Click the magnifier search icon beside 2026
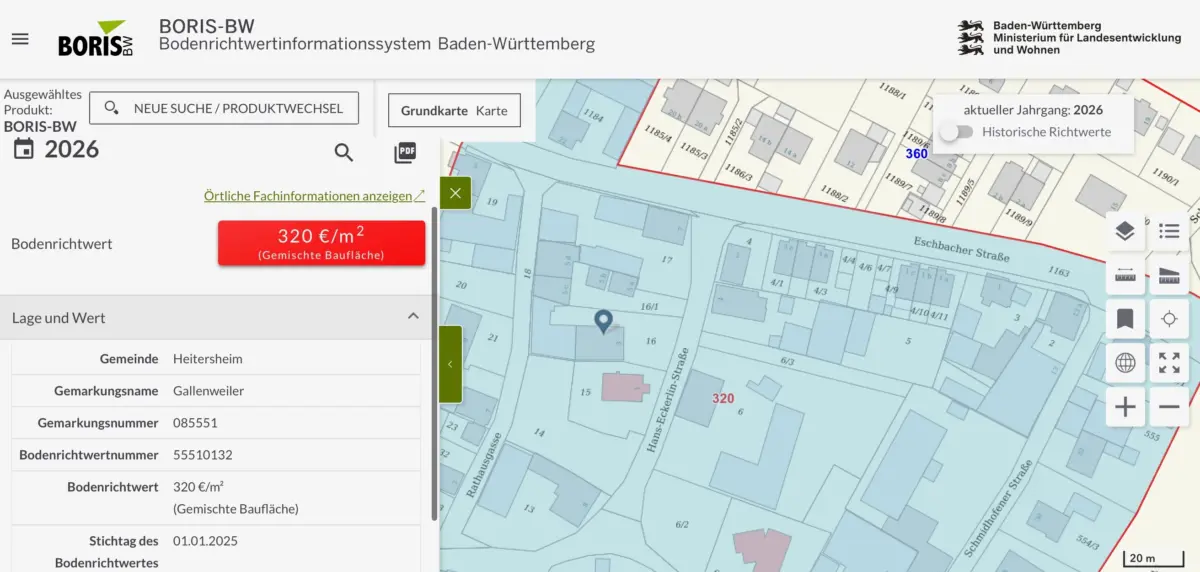The width and height of the screenshot is (1200, 572). (344, 152)
